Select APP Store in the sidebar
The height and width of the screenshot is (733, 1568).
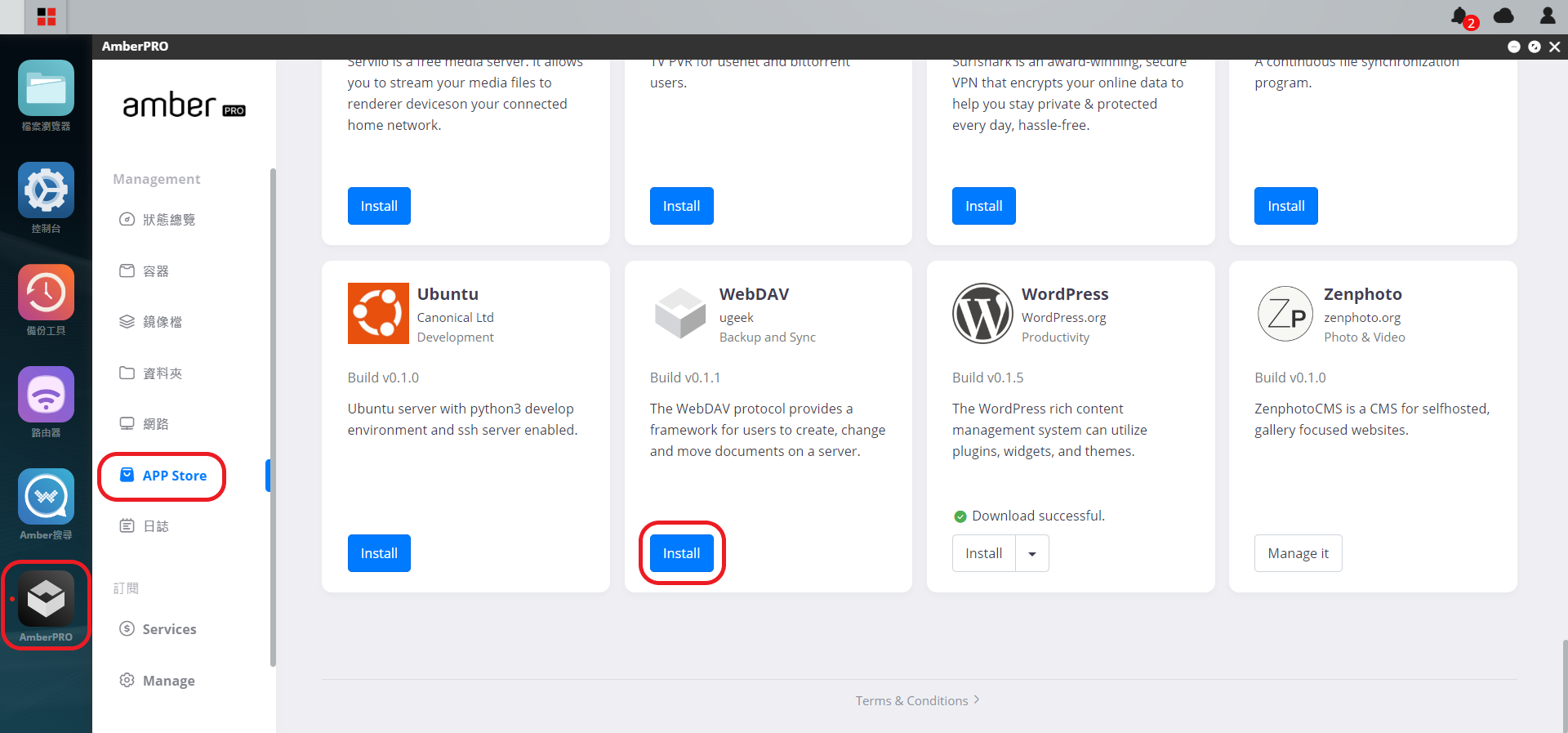[x=163, y=476]
